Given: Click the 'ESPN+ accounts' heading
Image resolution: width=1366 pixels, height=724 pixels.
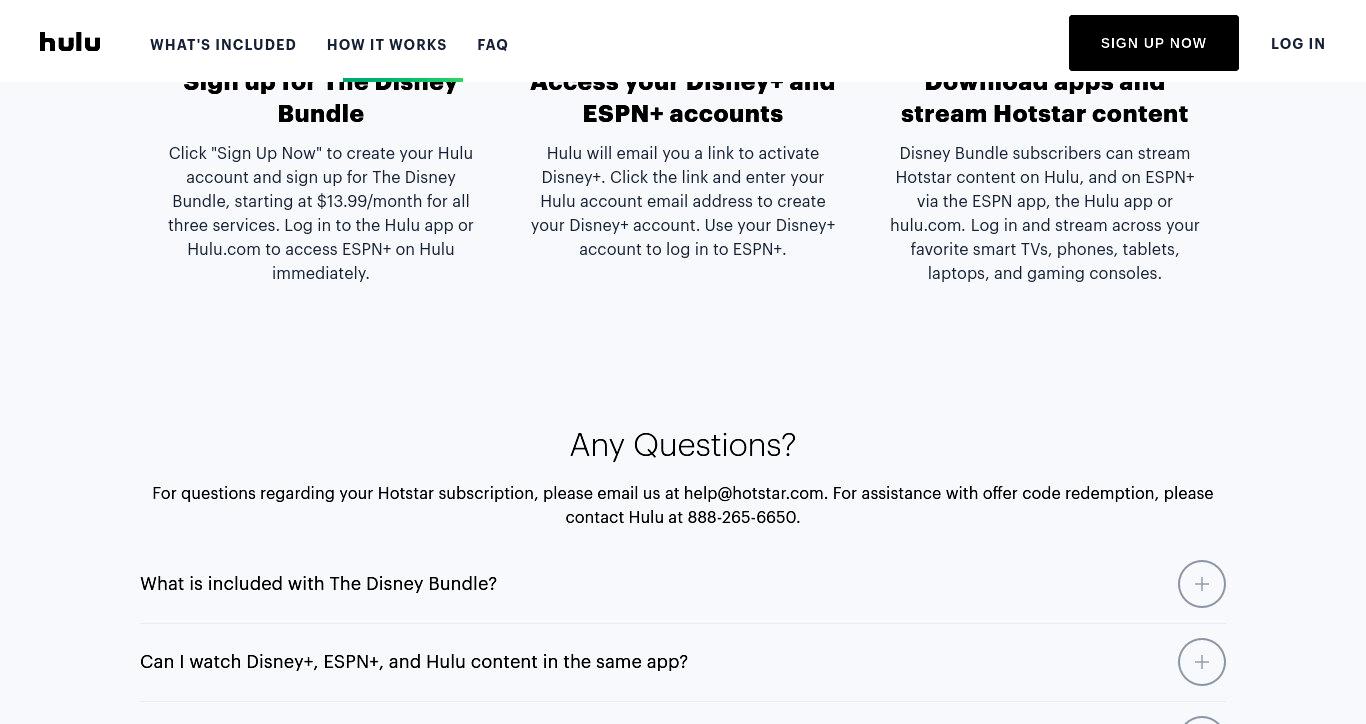Looking at the screenshot, I should 683,114.
